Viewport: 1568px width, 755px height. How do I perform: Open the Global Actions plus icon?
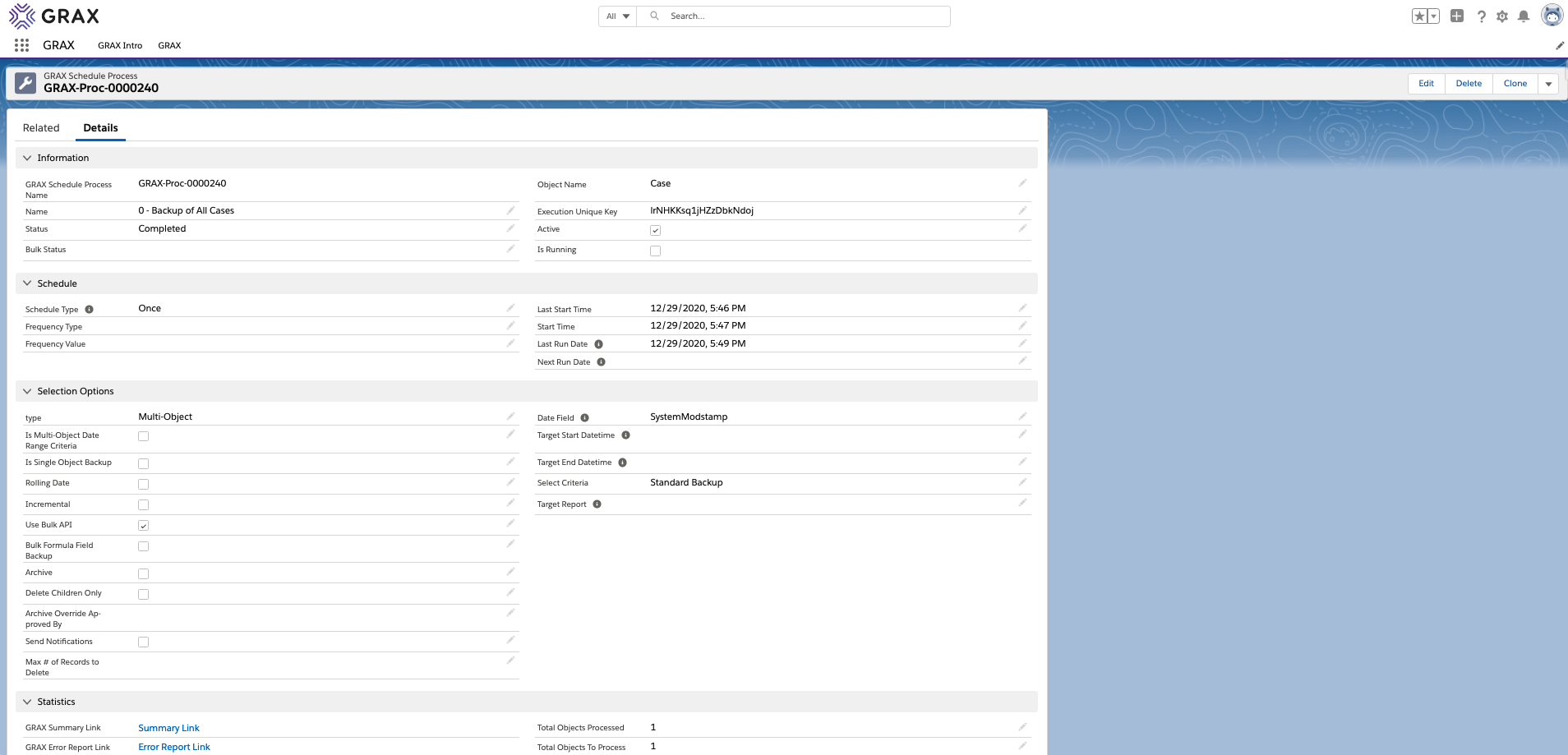[x=1457, y=16]
